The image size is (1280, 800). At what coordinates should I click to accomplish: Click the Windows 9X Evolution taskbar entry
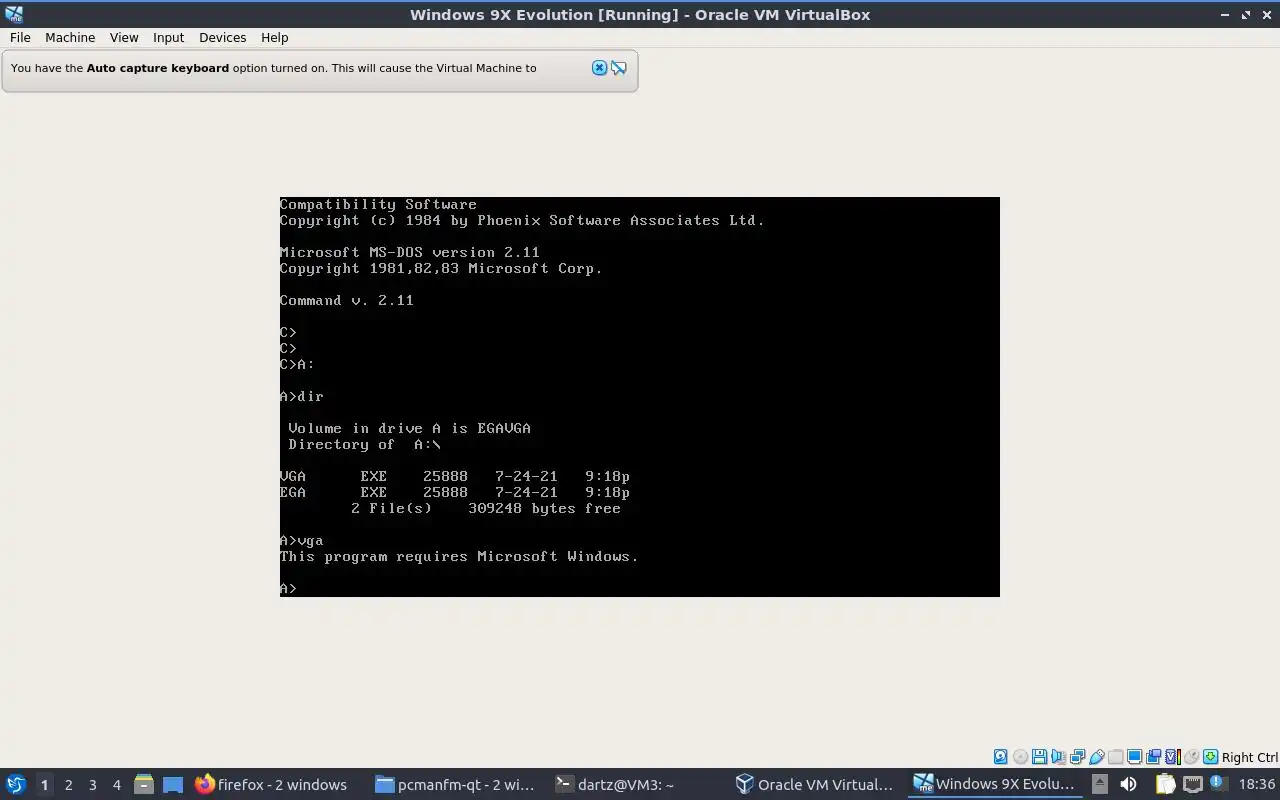click(995, 784)
